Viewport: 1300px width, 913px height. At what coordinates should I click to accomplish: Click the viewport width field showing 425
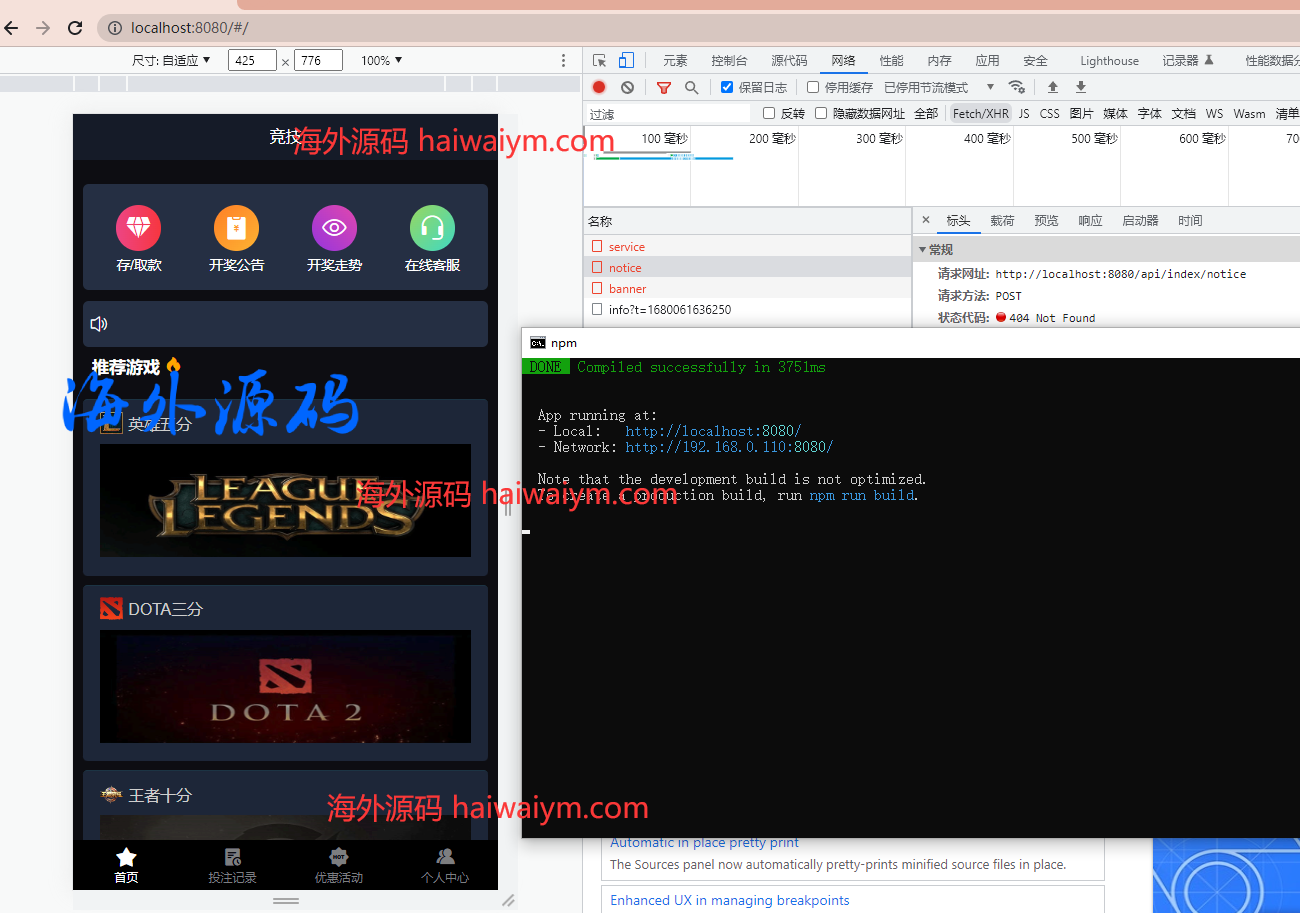point(252,61)
